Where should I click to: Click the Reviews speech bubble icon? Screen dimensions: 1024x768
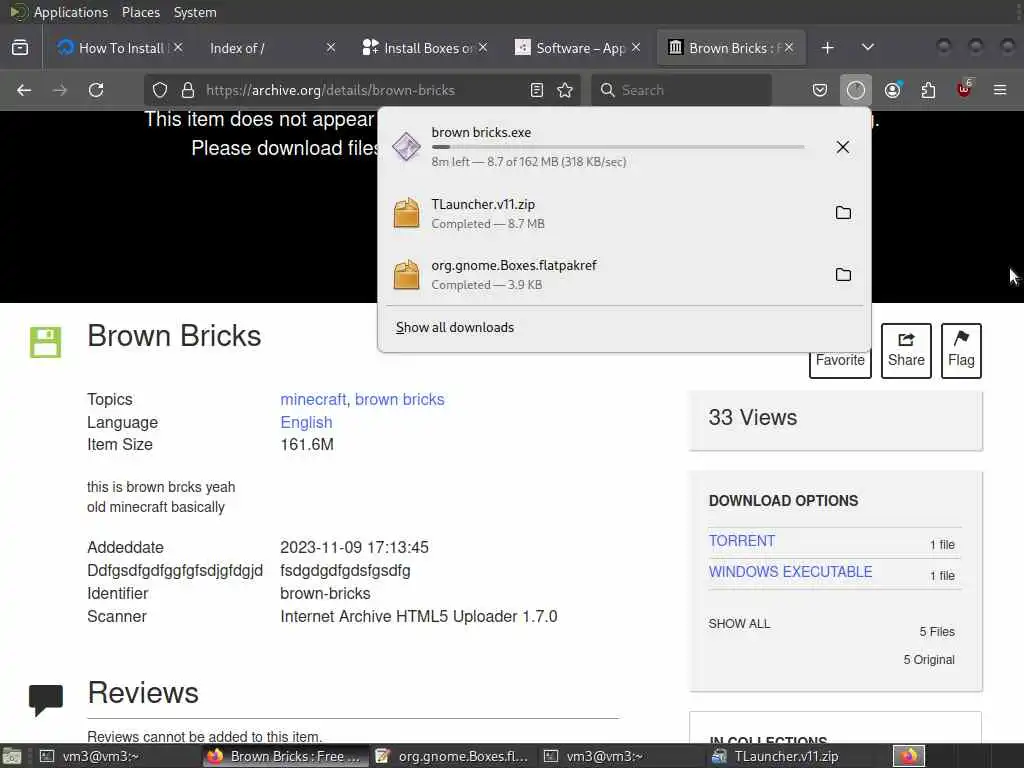click(x=46, y=700)
